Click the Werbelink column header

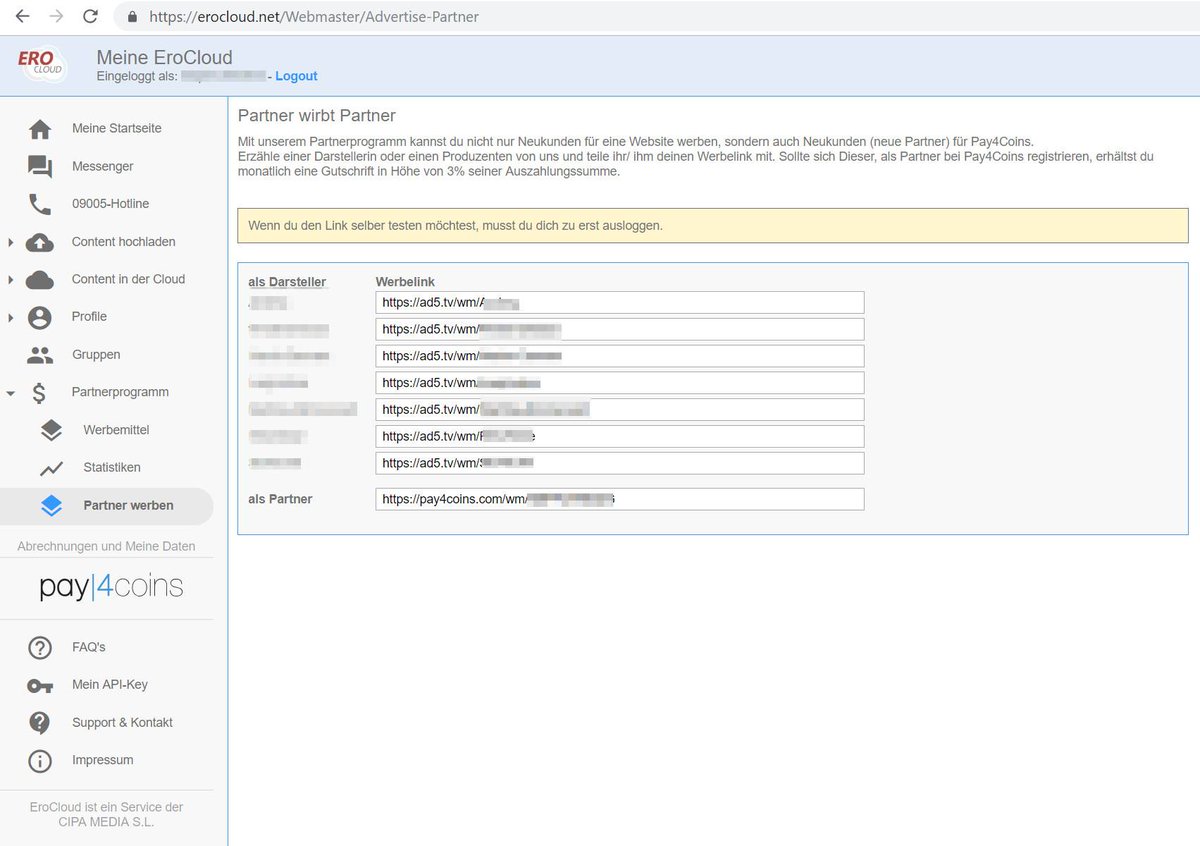coord(405,282)
